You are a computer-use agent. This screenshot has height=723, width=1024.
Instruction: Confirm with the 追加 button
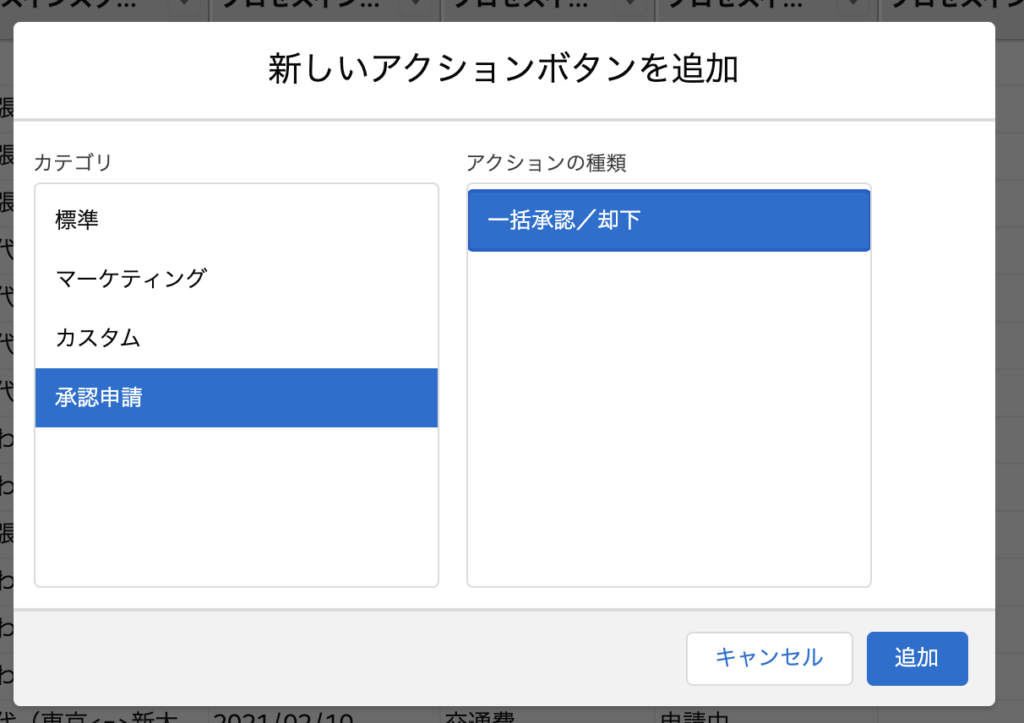917,658
